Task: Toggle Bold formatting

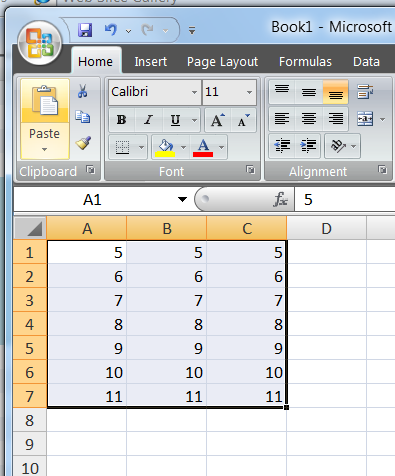Action: (122, 120)
